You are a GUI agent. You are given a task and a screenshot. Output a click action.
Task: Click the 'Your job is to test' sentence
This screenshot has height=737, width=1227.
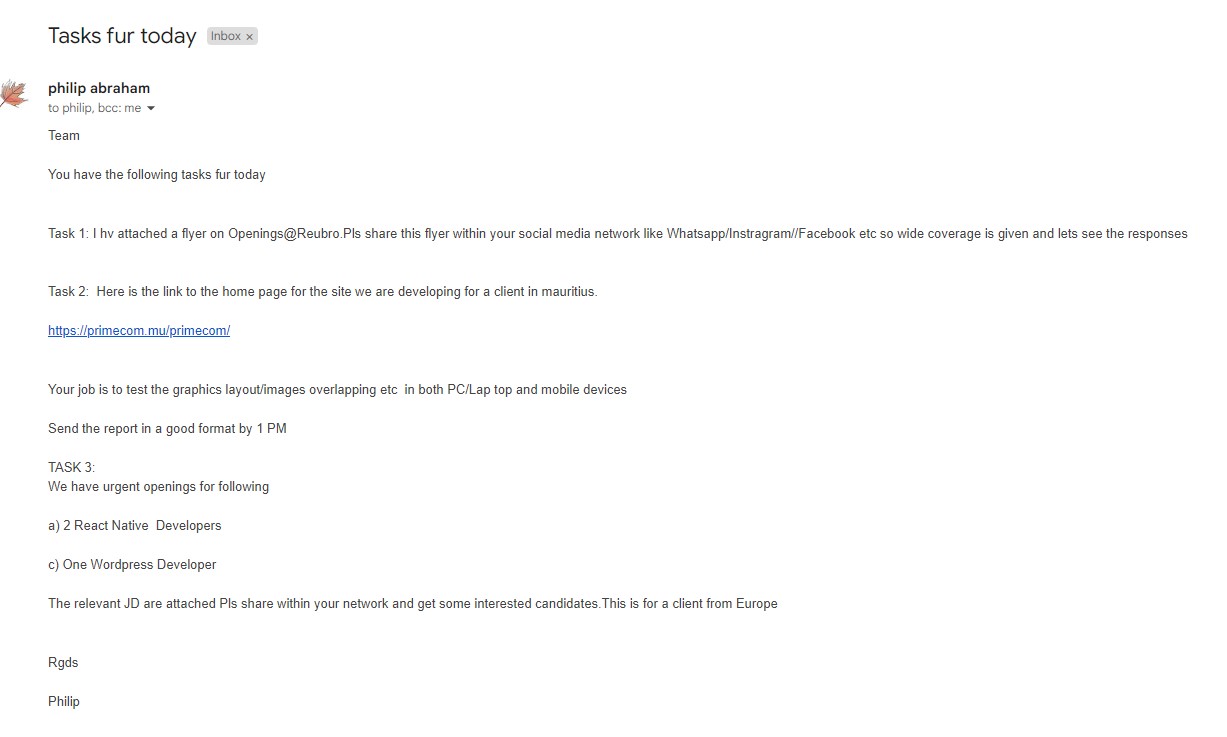tap(337, 389)
